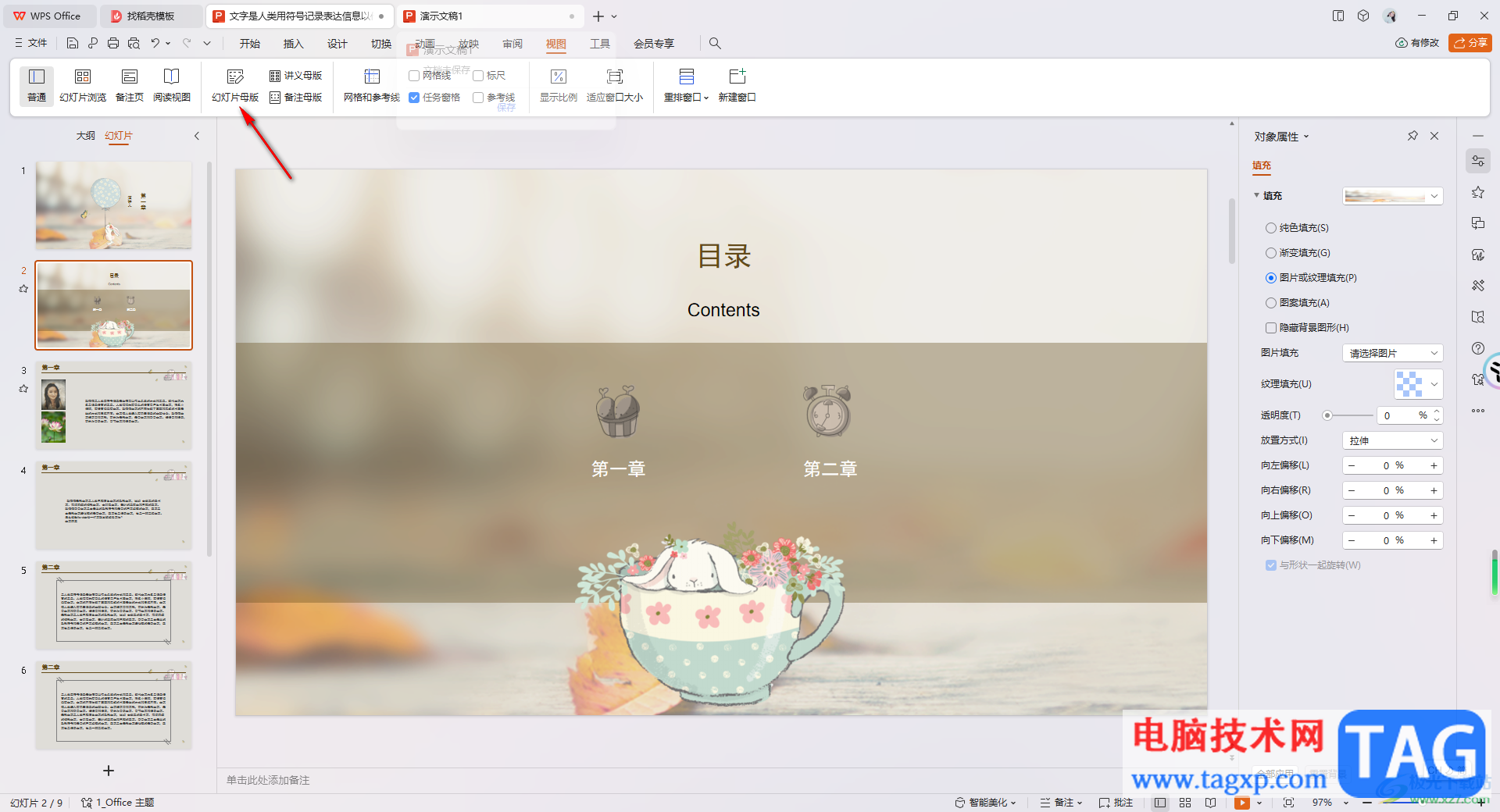Viewport: 1500px width, 812px height.
Task: Click the help question mark sidebar icon
Action: [x=1478, y=348]
